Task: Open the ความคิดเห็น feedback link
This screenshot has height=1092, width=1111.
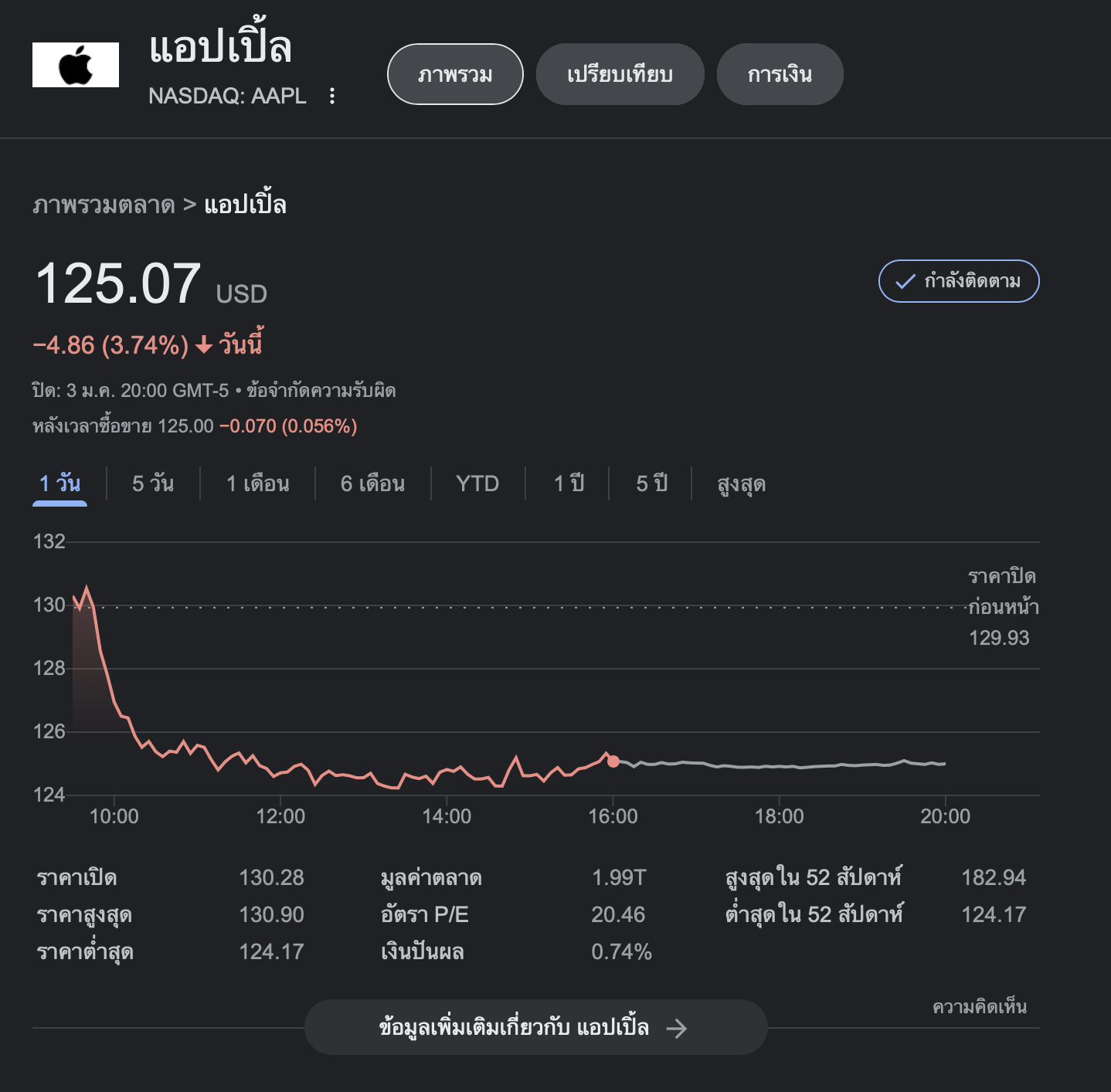Action: [979, 1006]
